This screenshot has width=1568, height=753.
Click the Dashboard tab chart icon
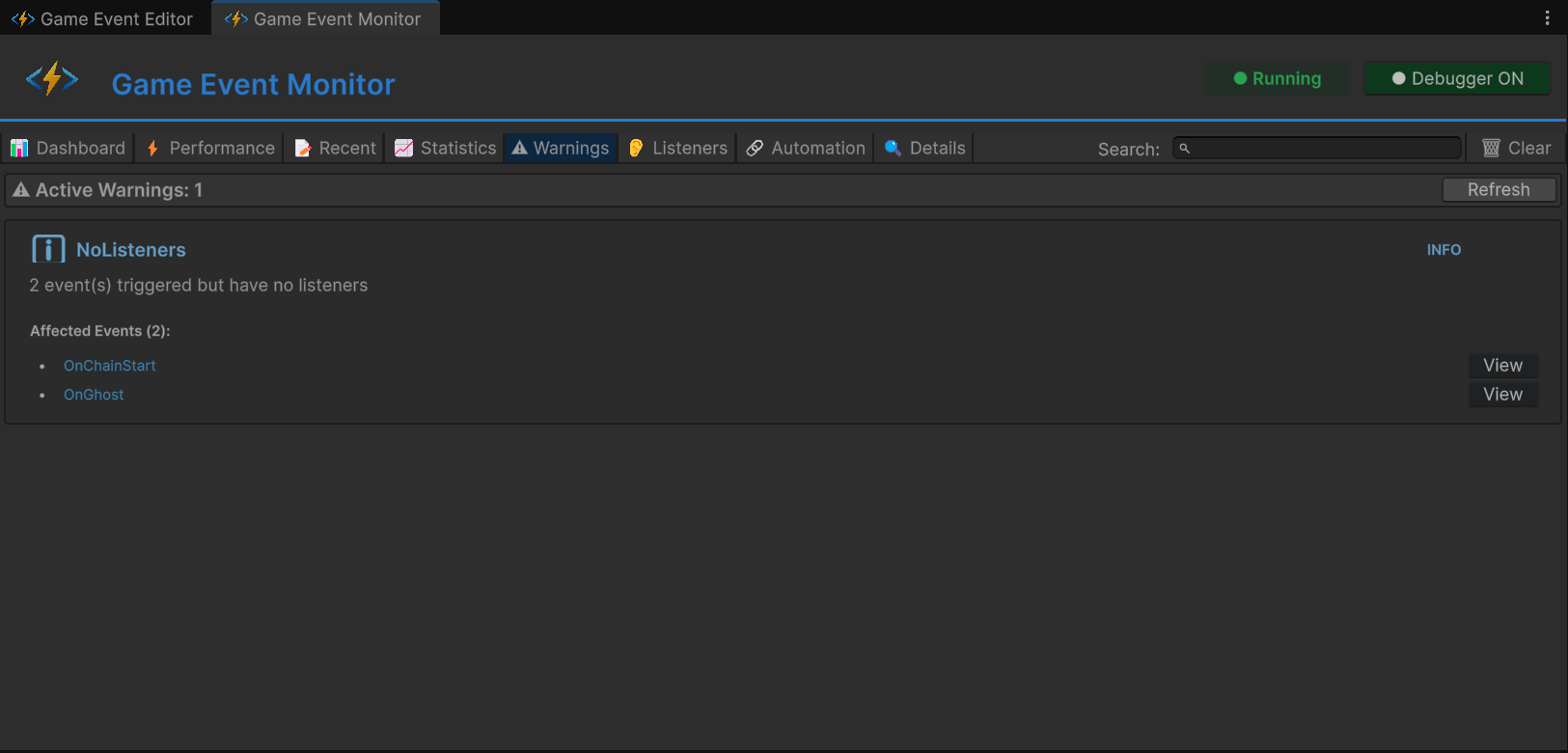pos(19,148)
